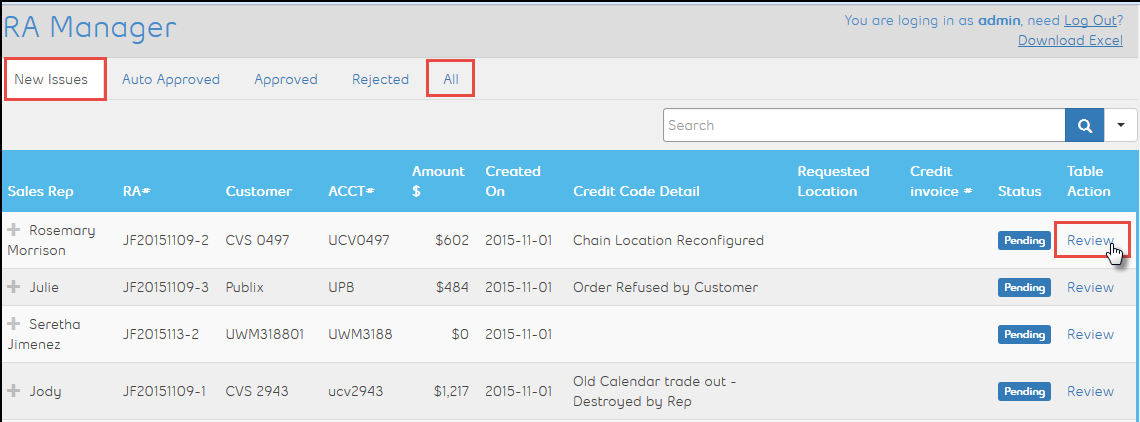
Task: Click the Log Out link
Action: click(1089, 20)
